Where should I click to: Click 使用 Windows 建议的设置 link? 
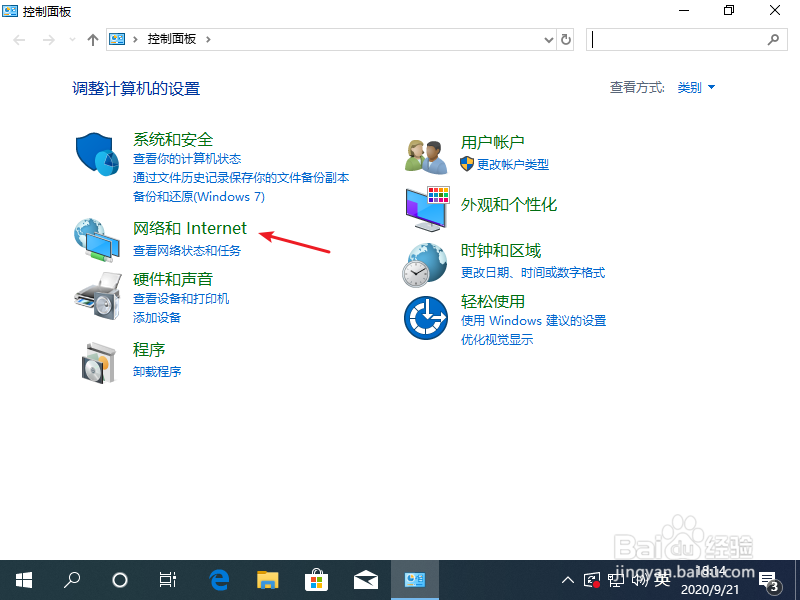pyautogui.click(x=533, y=321)
